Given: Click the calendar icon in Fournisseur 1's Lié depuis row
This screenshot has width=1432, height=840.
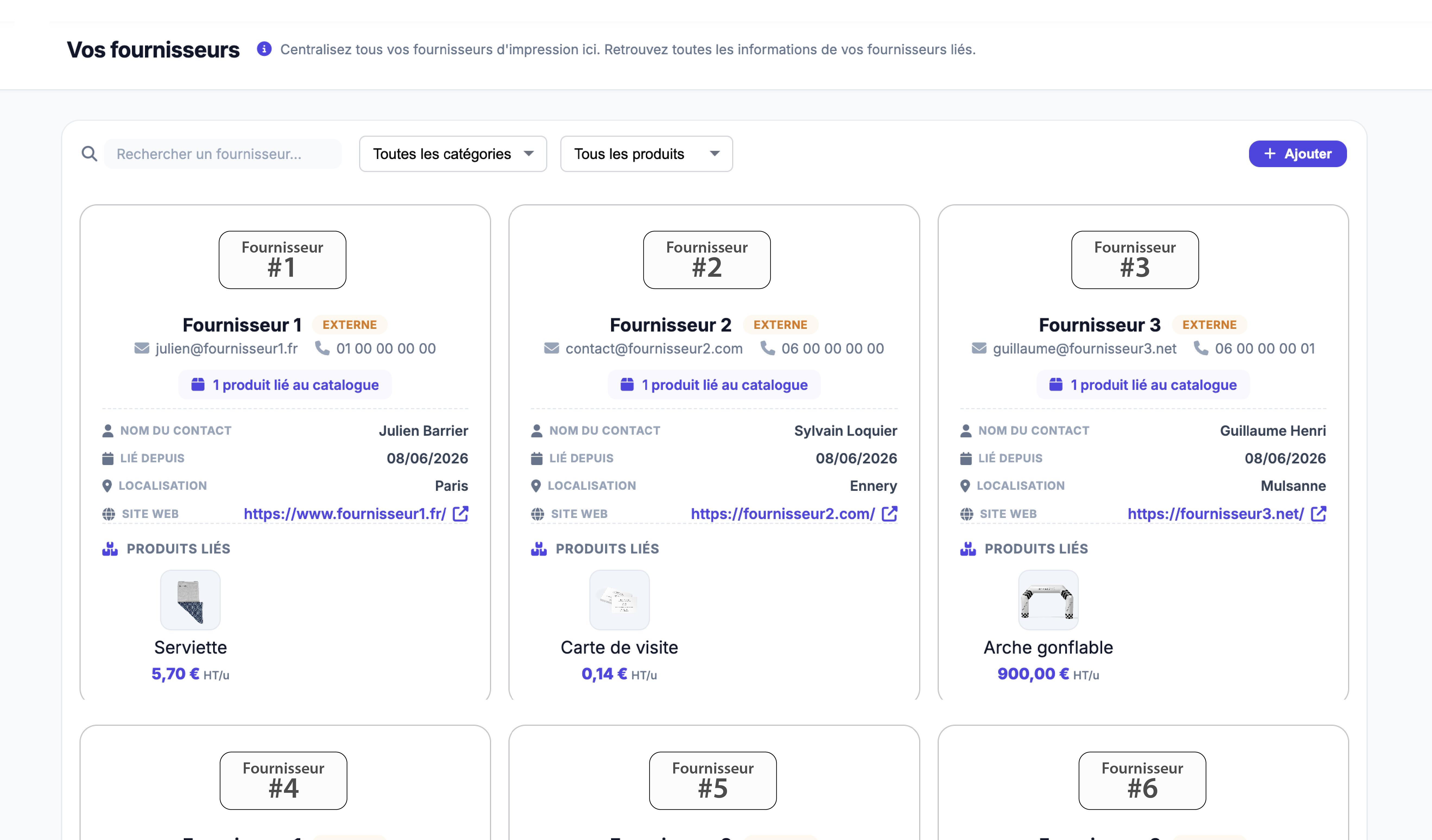Looking at the screenshot, I should (x=108, y=458).
